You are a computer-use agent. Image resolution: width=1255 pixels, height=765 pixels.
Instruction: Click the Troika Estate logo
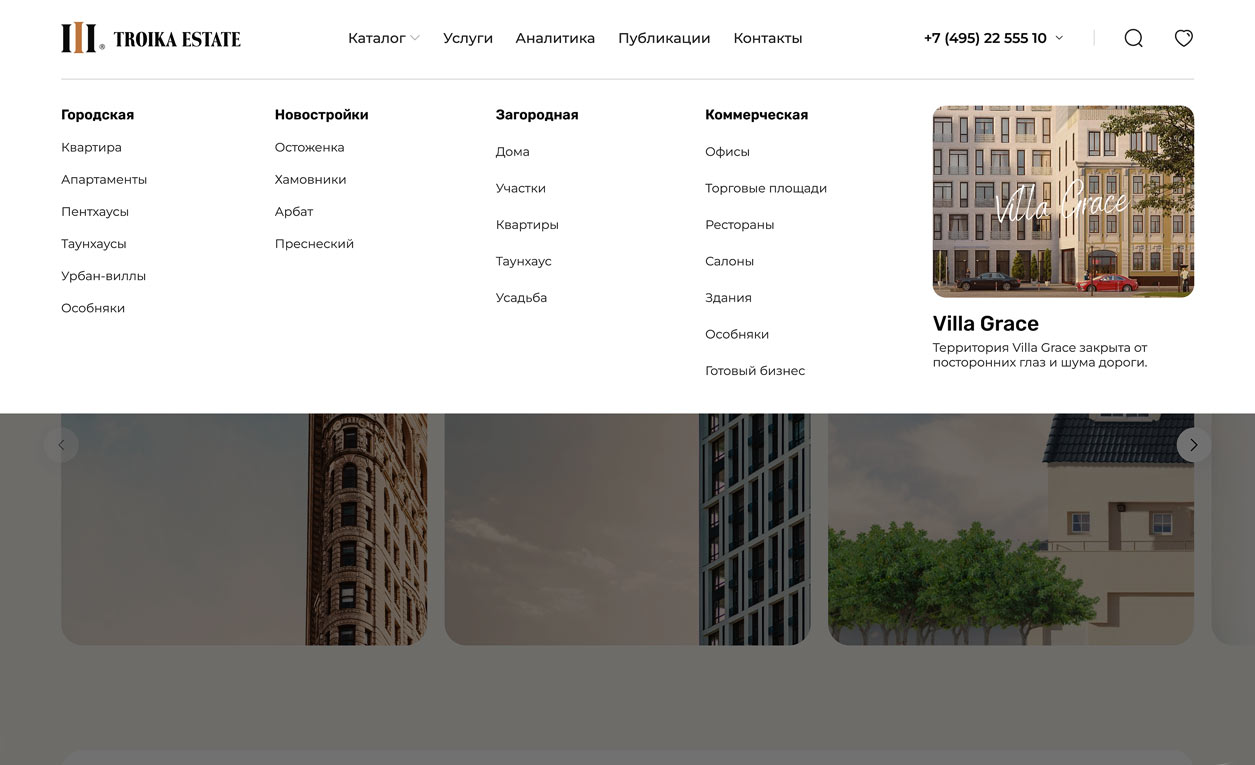coord(151,38)
